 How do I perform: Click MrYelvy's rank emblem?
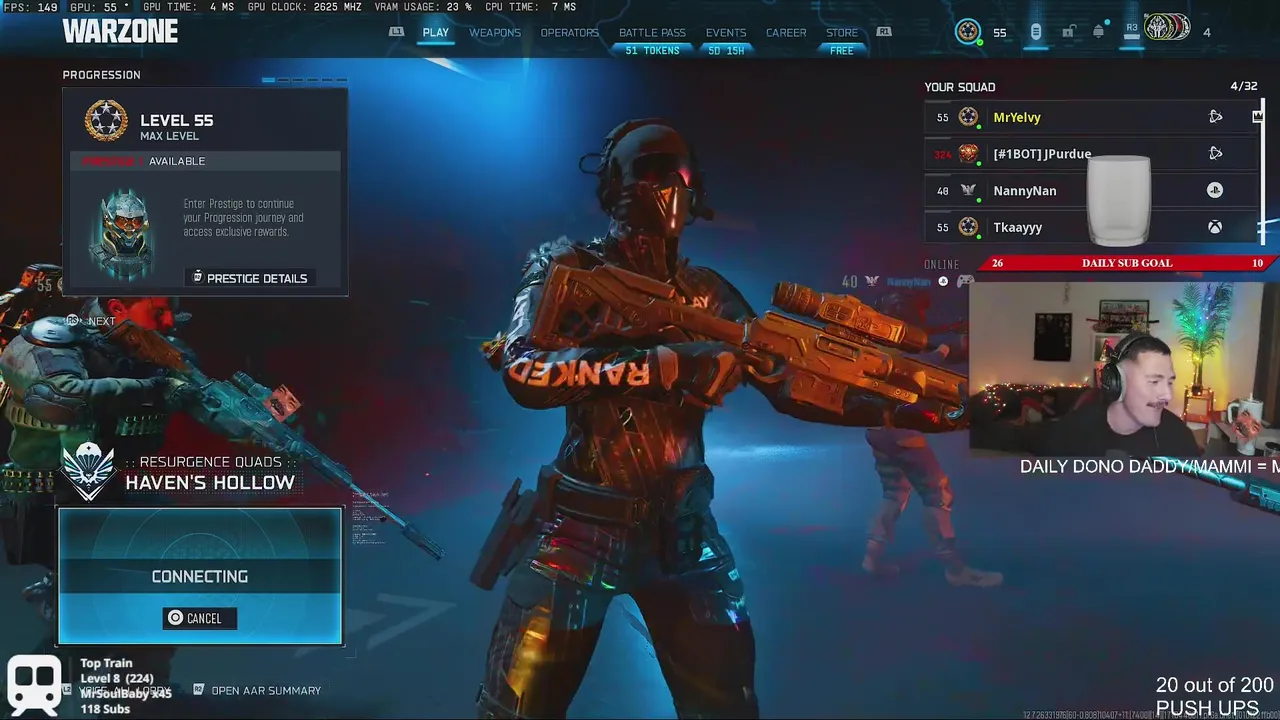coord(968,117)
